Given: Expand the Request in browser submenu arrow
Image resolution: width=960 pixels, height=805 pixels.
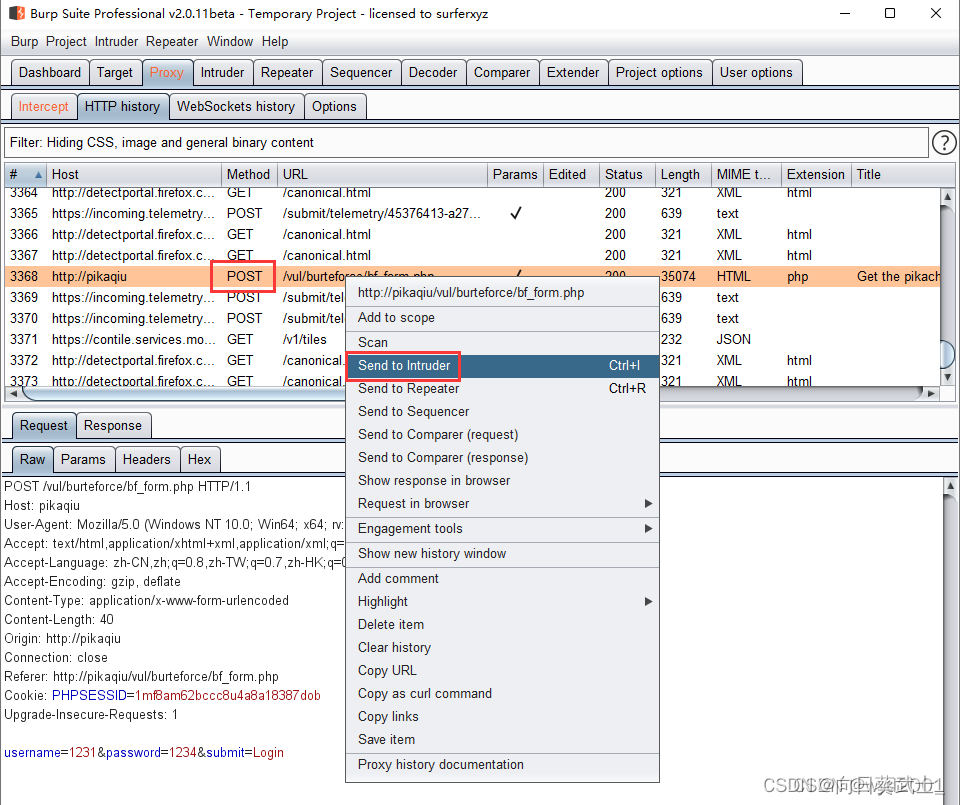Looking at the screenshot, I should (648, 503).
